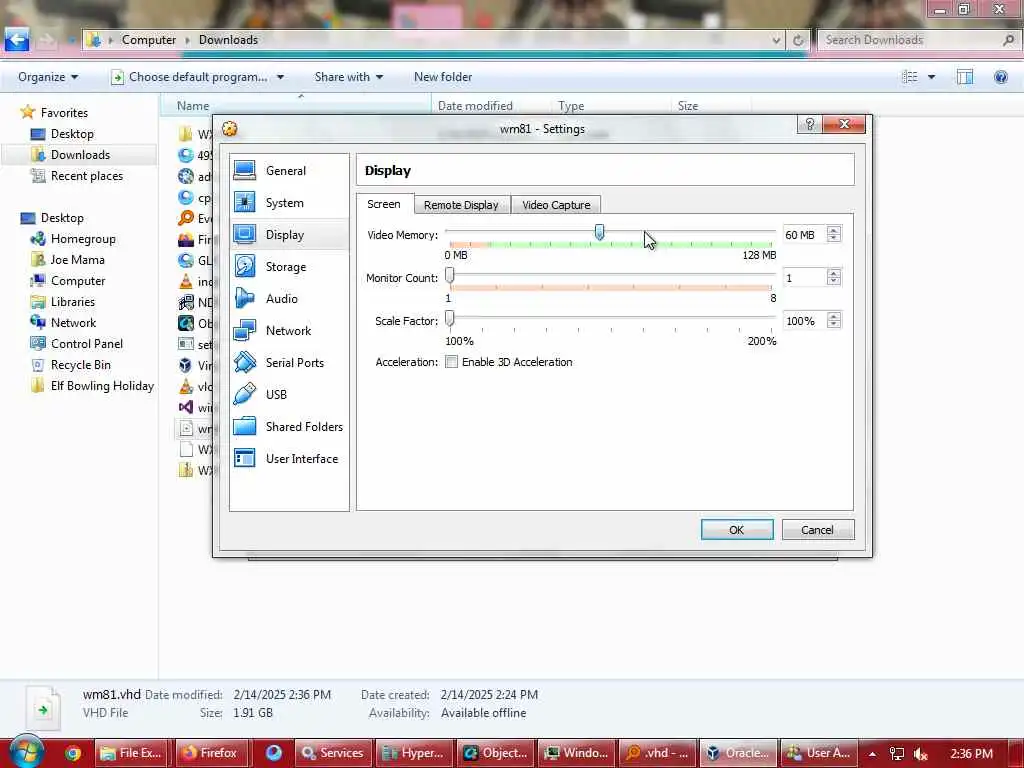Increase Video Memory with spinner arrow
Screen dimensions: 1024x768
[833, 231]
